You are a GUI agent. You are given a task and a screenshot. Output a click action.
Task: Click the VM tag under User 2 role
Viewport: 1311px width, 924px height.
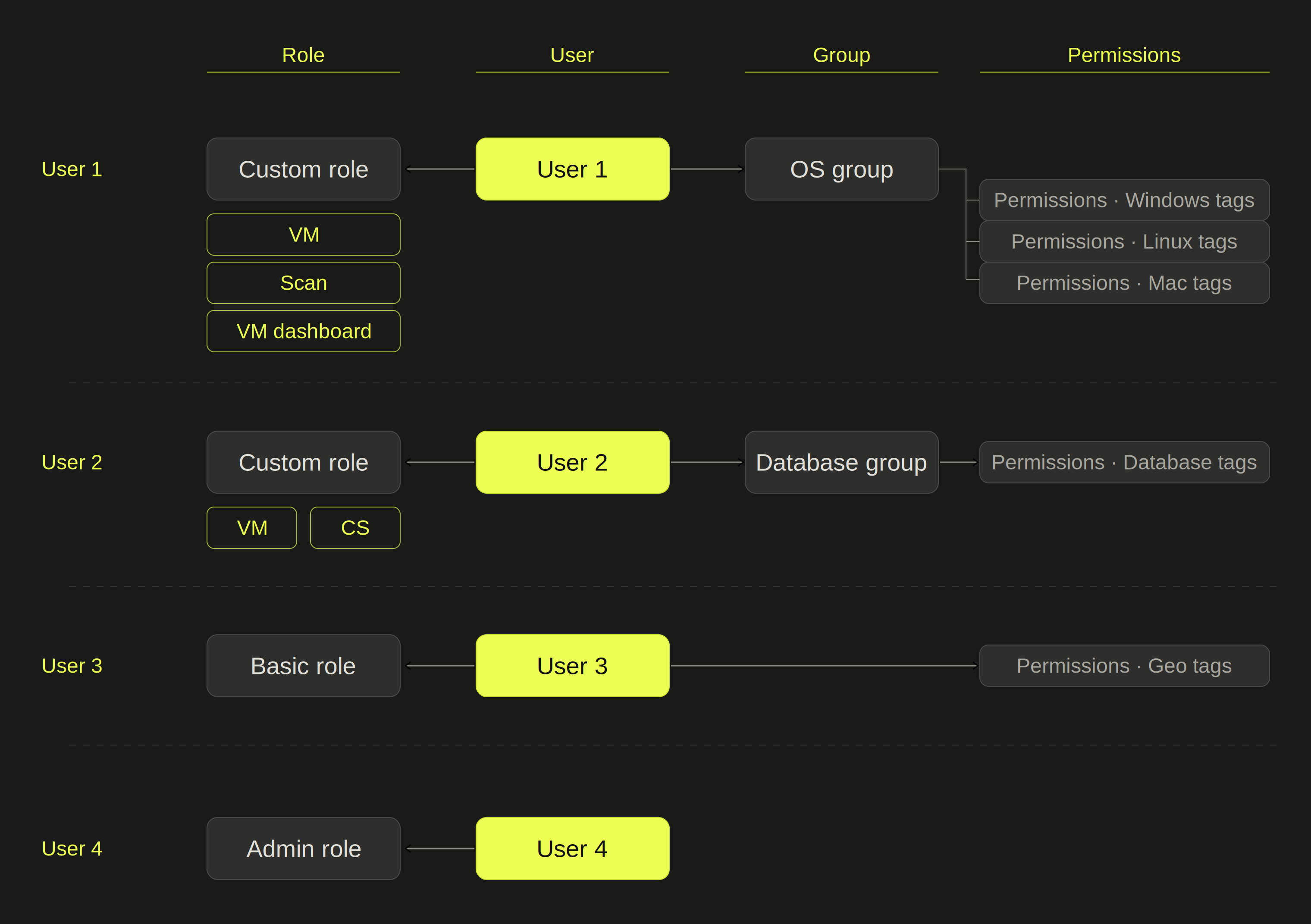pyautogui.click(x=252, y=528)
